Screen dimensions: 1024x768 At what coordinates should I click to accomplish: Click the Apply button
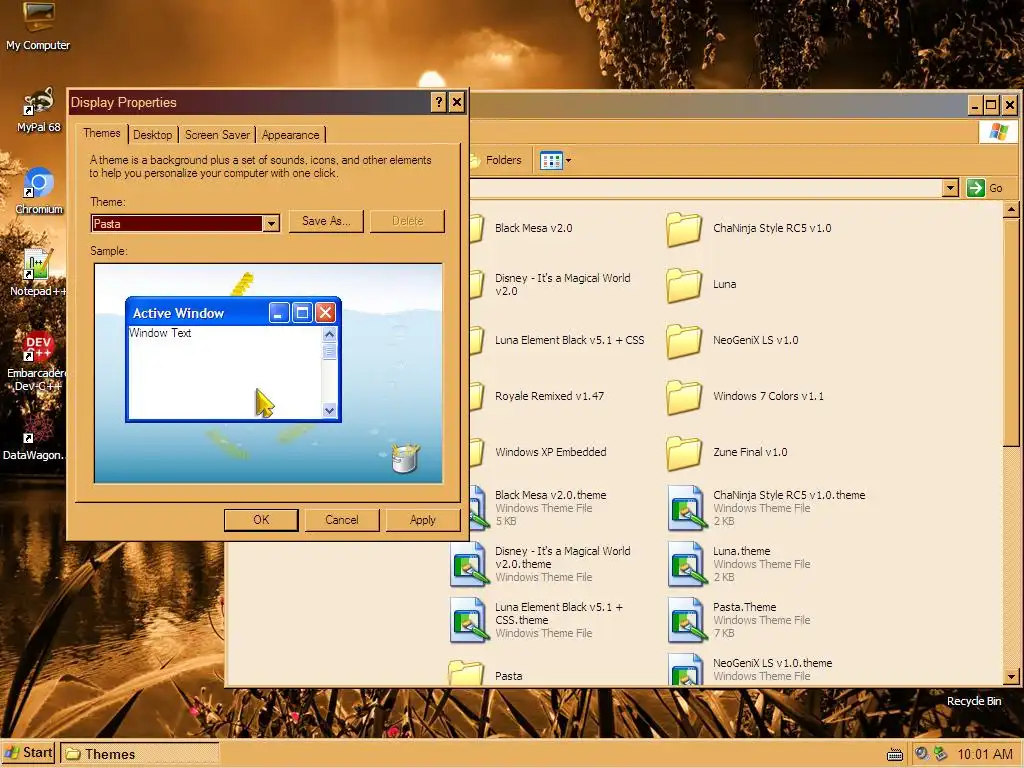click(423, 520)
